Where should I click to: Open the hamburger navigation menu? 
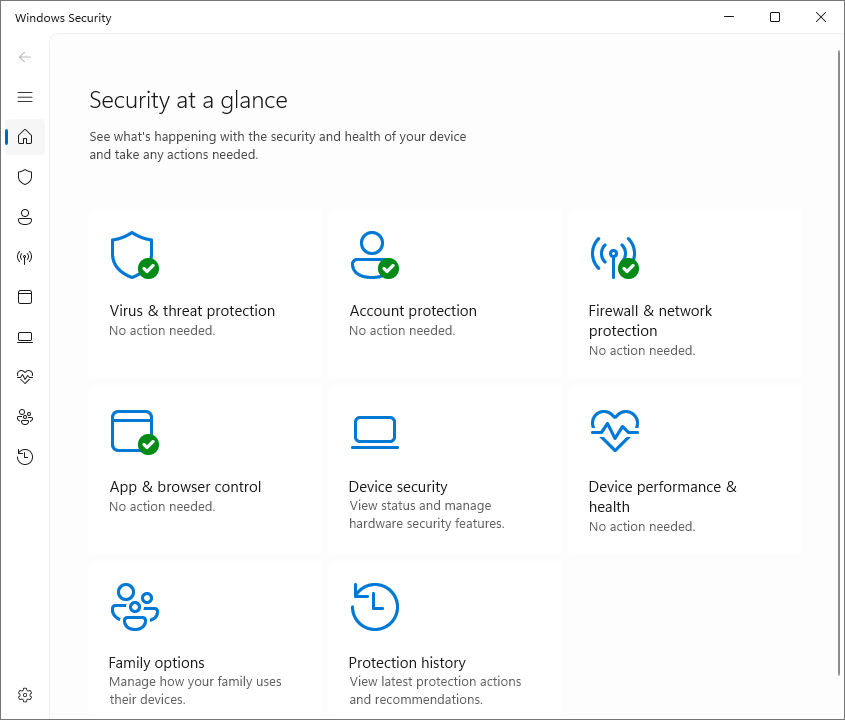(25, 97)
